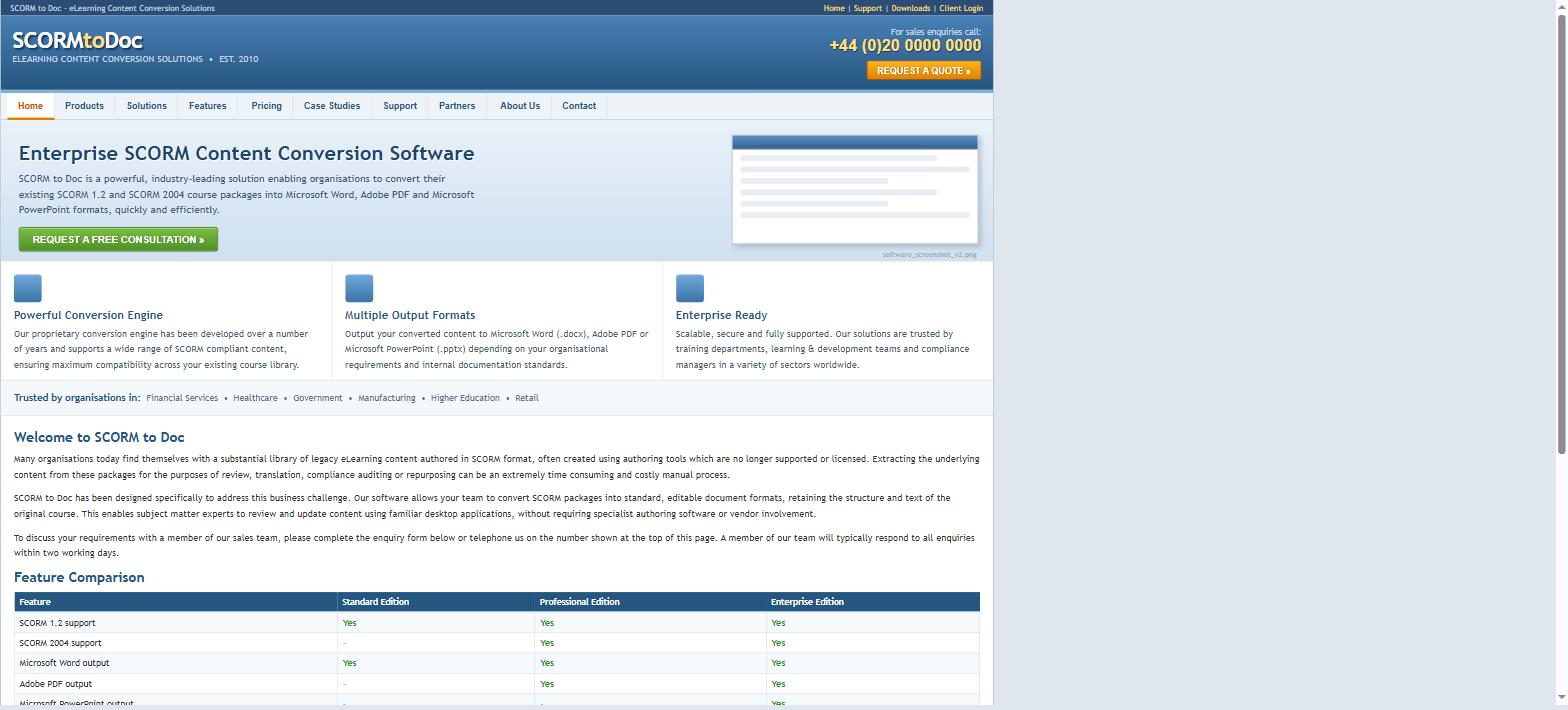Click Retail in trusted sectors list
This screenshot has height=710, width=1568.
point(527,398)
